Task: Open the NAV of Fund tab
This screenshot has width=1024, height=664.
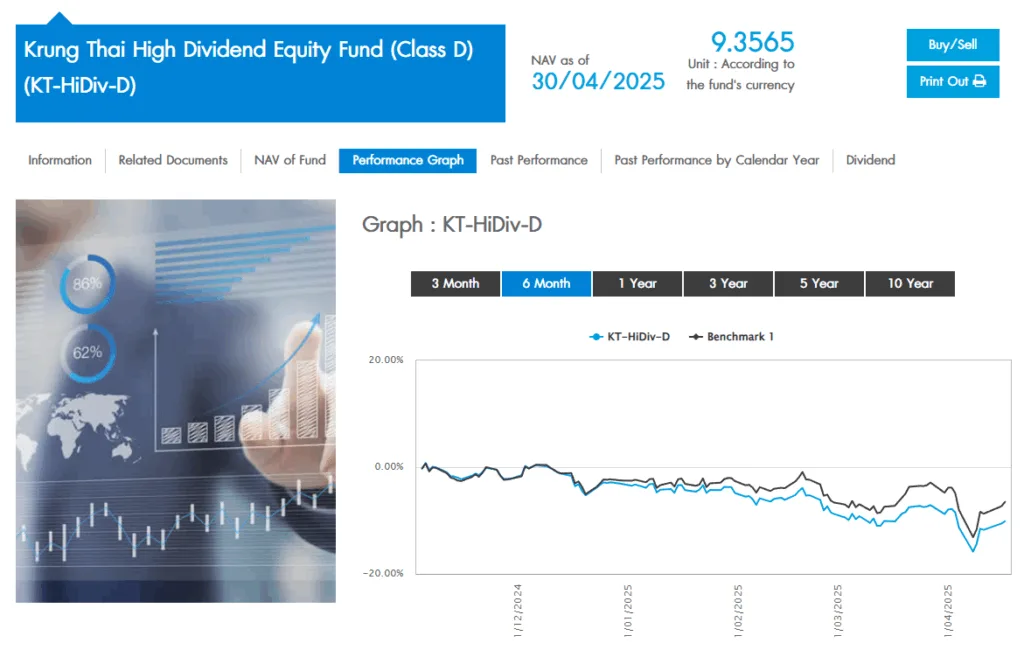Action: [290, 160]
